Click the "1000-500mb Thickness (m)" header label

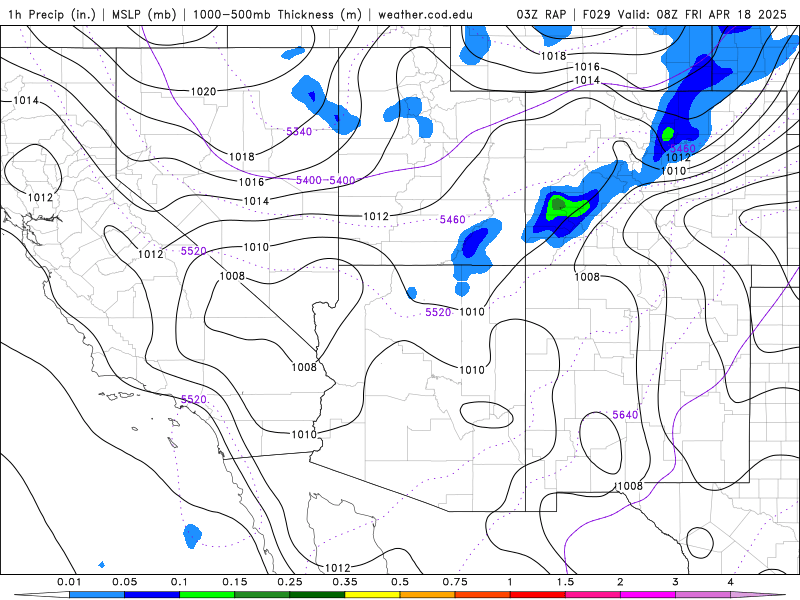(277, 14)
